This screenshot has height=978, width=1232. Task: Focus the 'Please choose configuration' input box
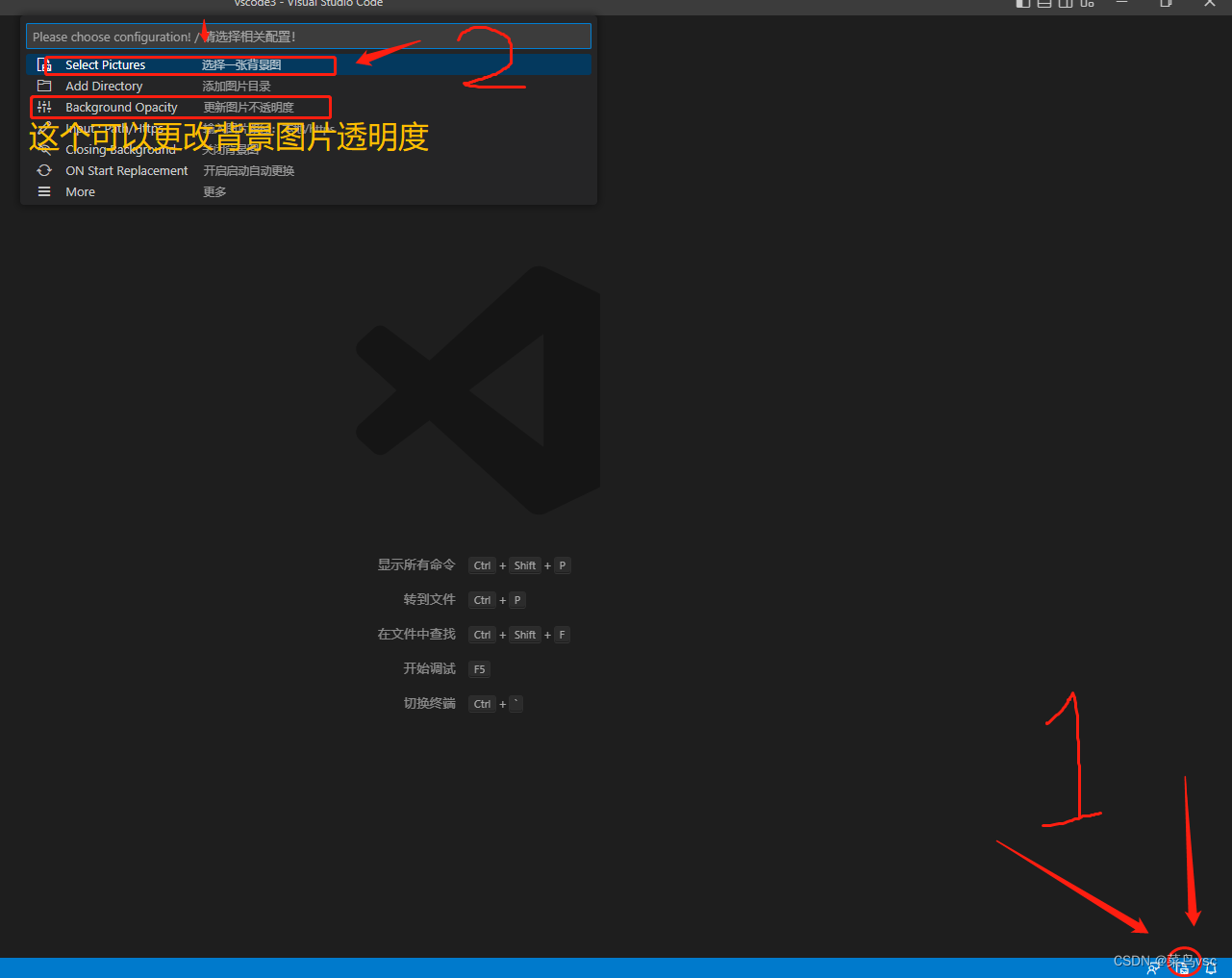[309, 37]
